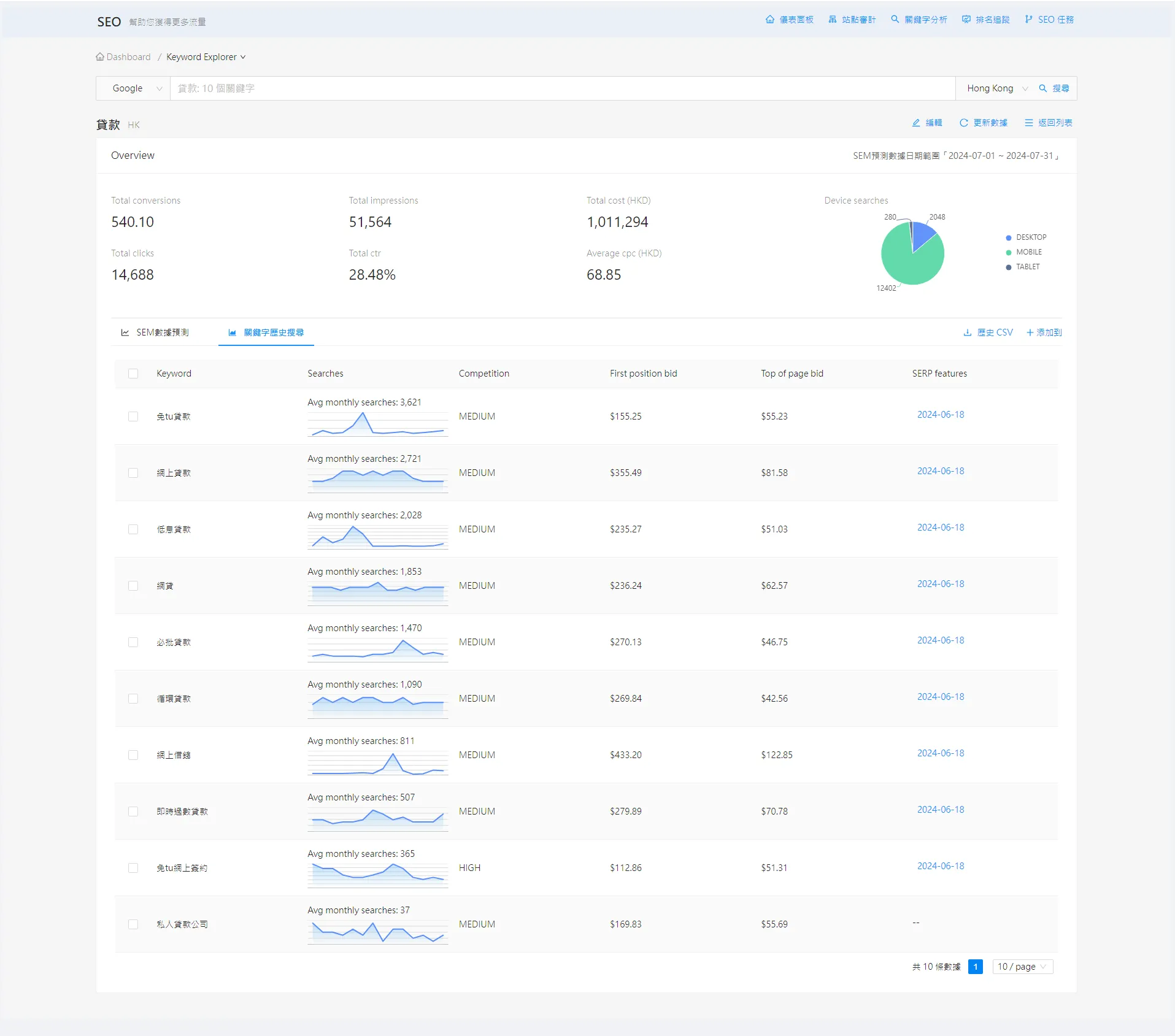This screenshot has height=1036, width=1175.
Task: Open the 10 / page size dropdown
Action: tap(1022, 967)
